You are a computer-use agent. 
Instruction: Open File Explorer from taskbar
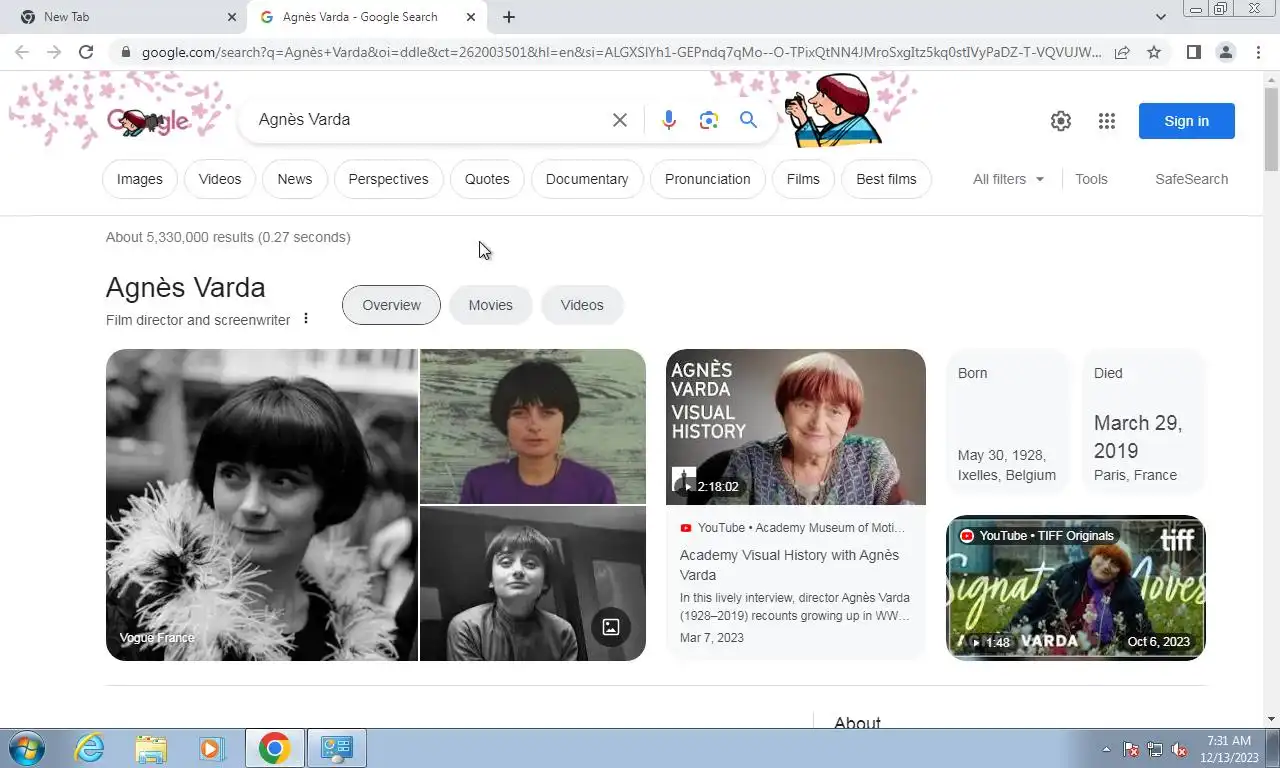(x=151, y=748)
